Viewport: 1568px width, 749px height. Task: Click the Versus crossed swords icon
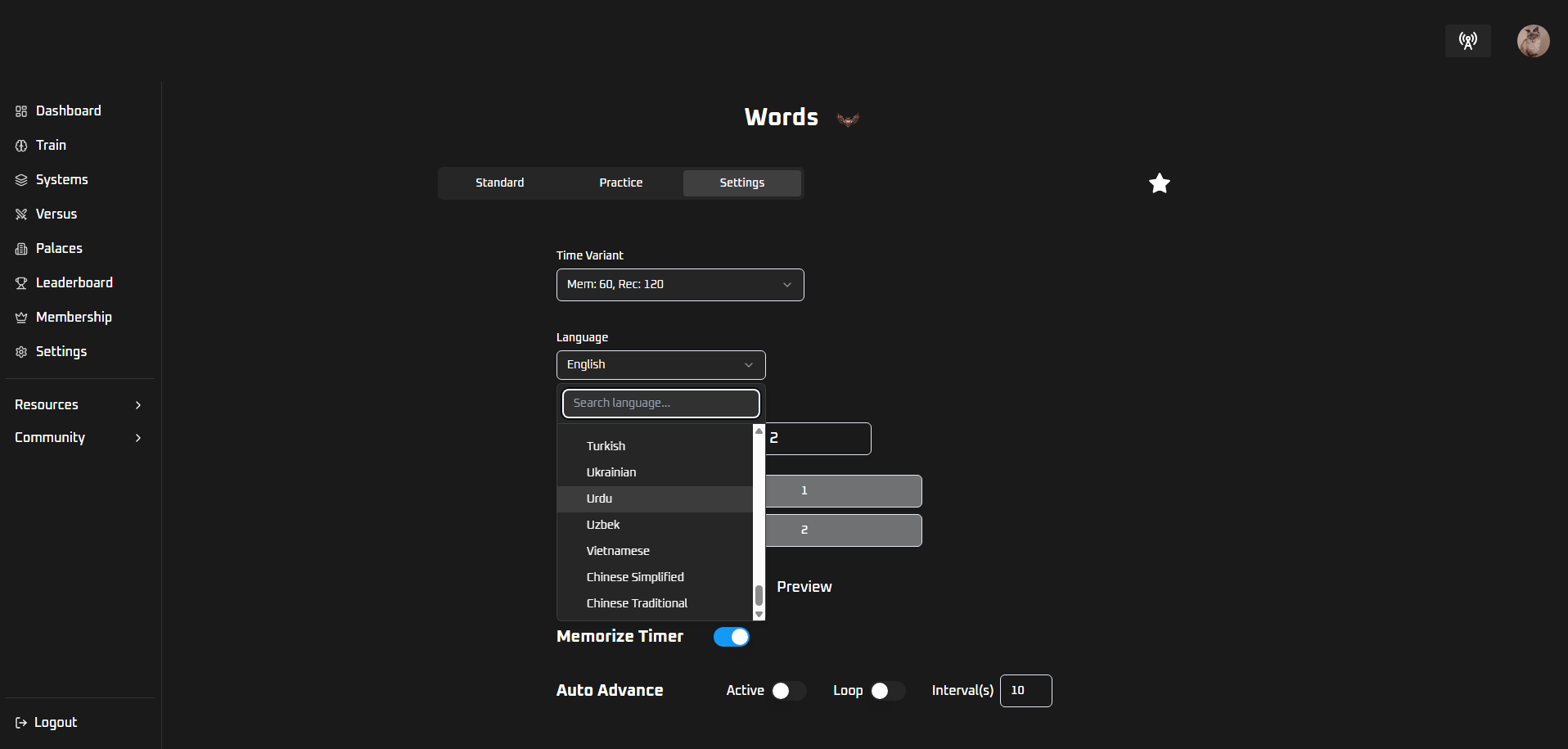pyautogui.click(x=21, y=214)
